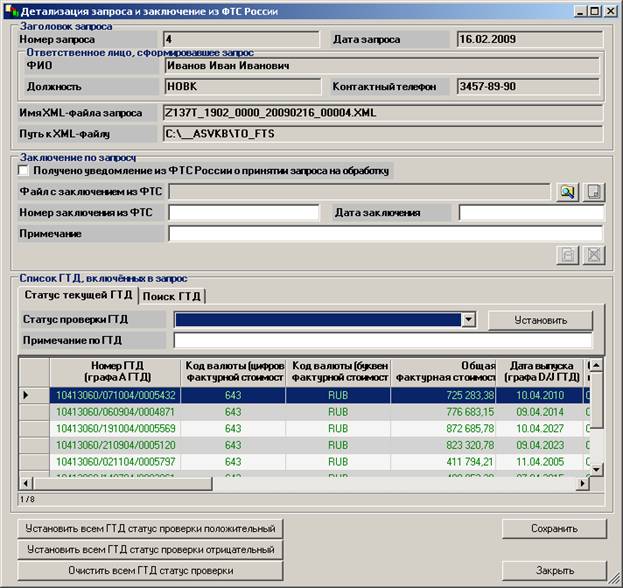Open the Статус проверки ГТД dropdown
The height and width of the screenshot is (588, 623).
coord(468,320)
